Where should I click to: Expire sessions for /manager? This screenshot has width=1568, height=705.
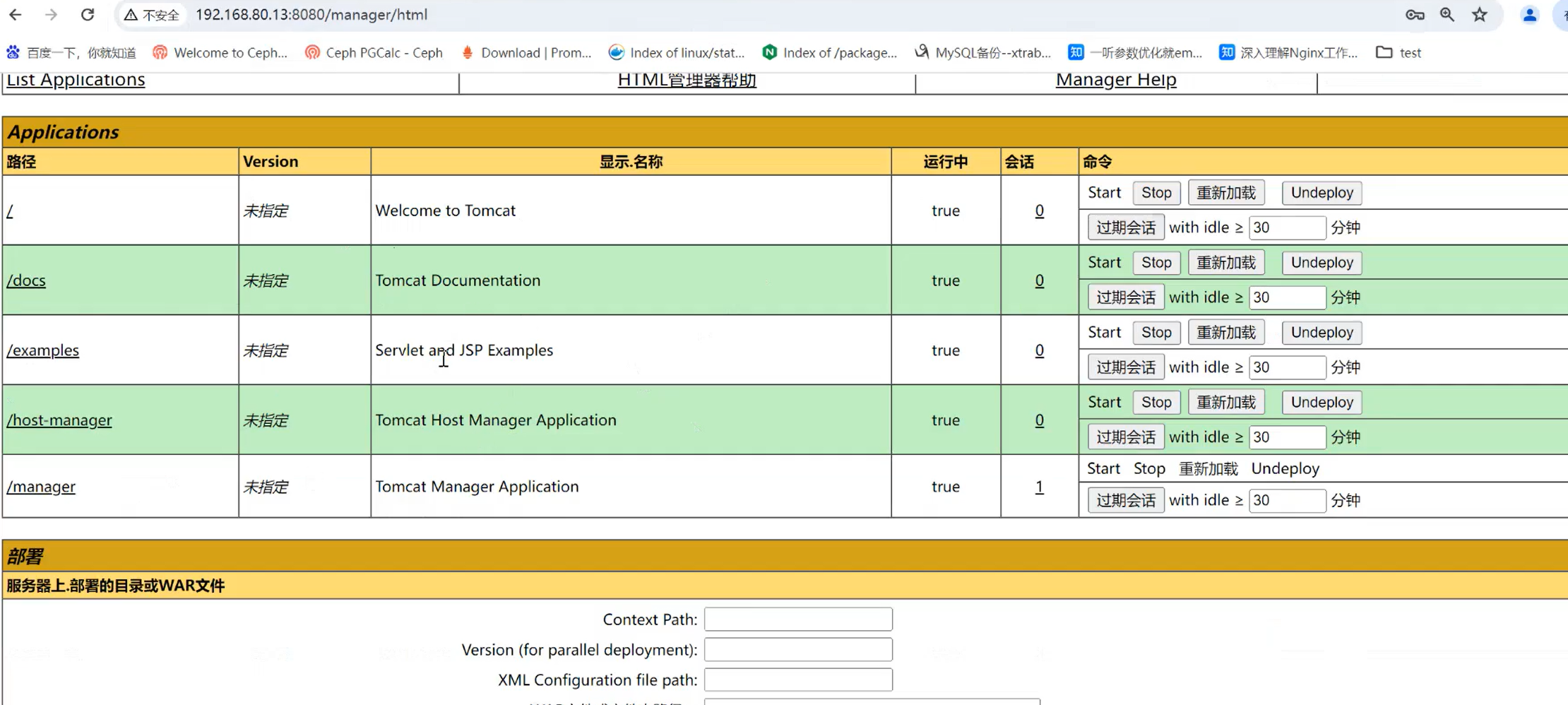pos(1126,501)
